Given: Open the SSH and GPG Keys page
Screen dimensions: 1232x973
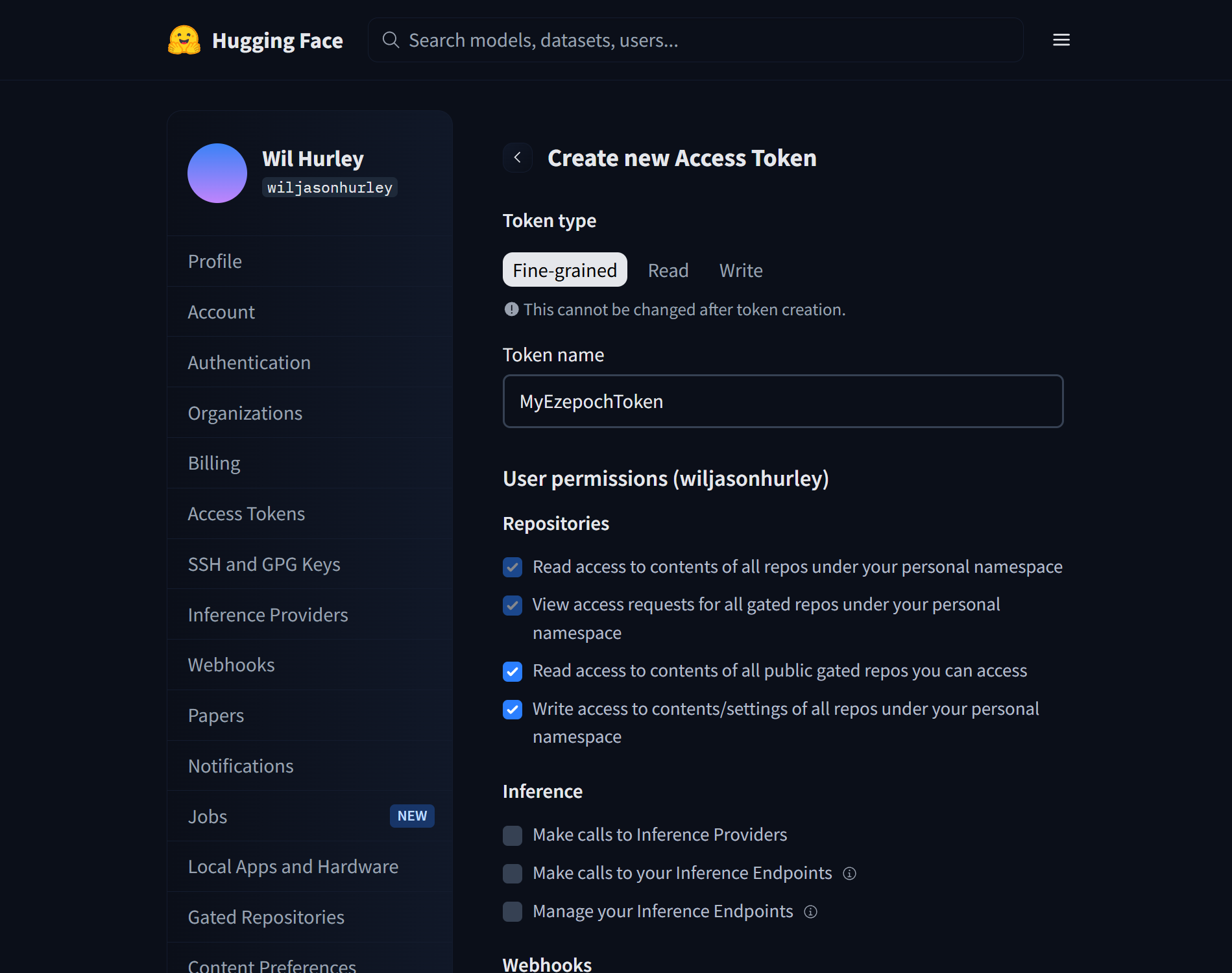Looking at the screenshot, I should [264, 564].
